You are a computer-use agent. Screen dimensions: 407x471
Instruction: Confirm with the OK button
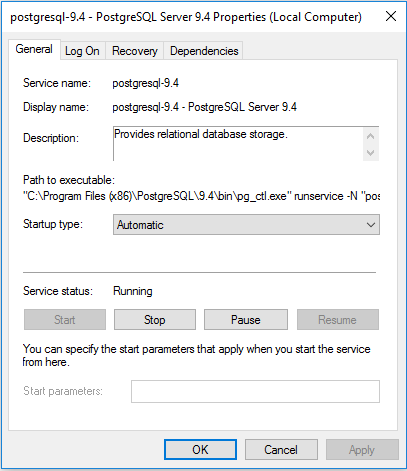(x=200, y=449)
